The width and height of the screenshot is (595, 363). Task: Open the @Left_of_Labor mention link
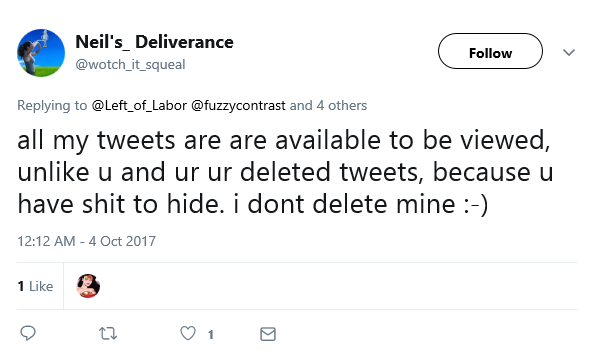[x=139, y=105]
